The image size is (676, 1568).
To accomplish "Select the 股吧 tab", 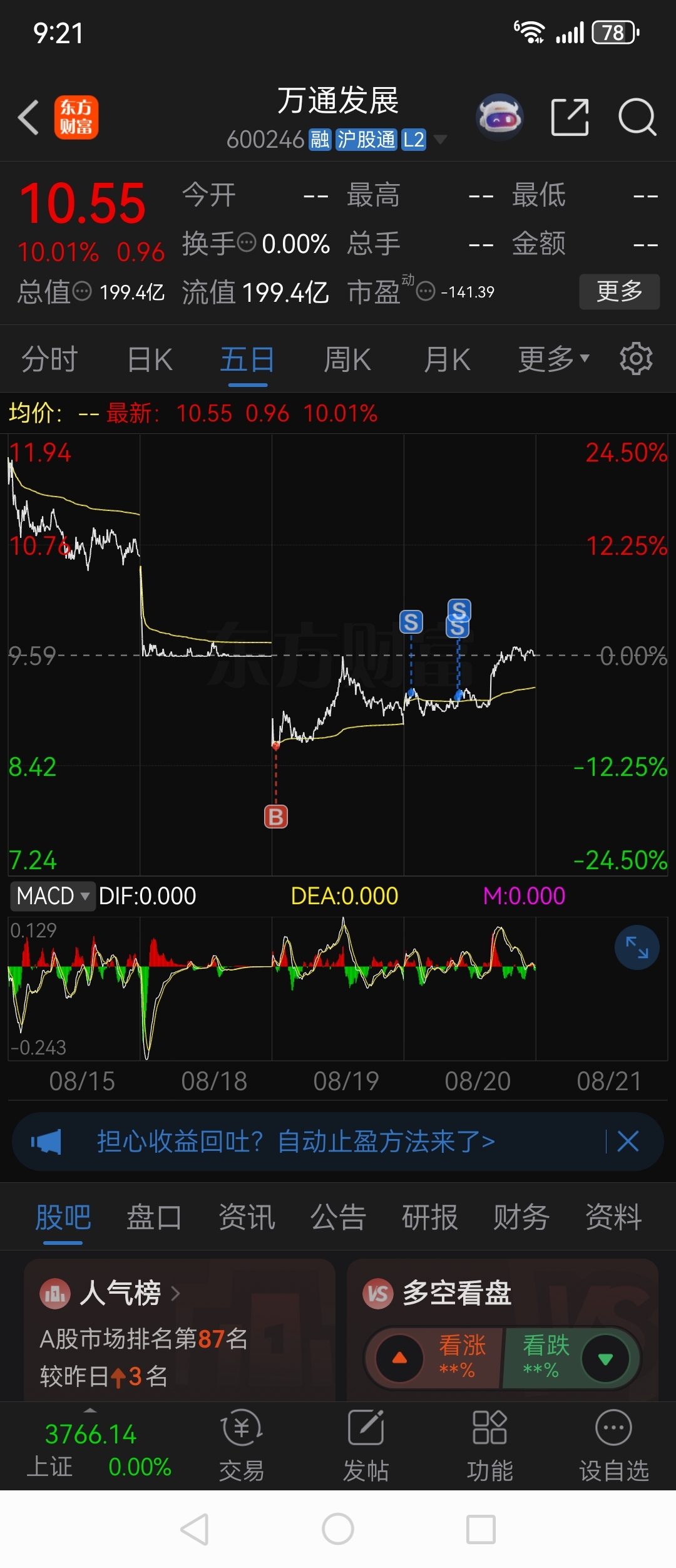I will [x=63, y=1217].
